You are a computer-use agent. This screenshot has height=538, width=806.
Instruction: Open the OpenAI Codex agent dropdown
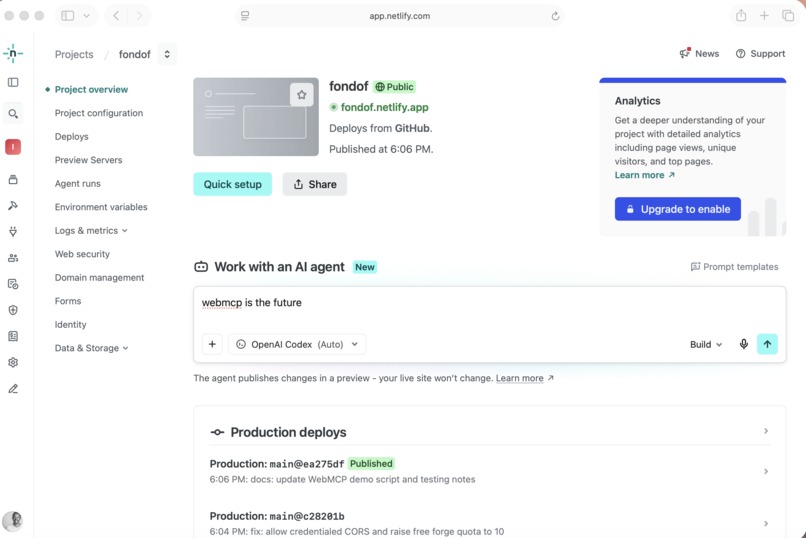297,344
